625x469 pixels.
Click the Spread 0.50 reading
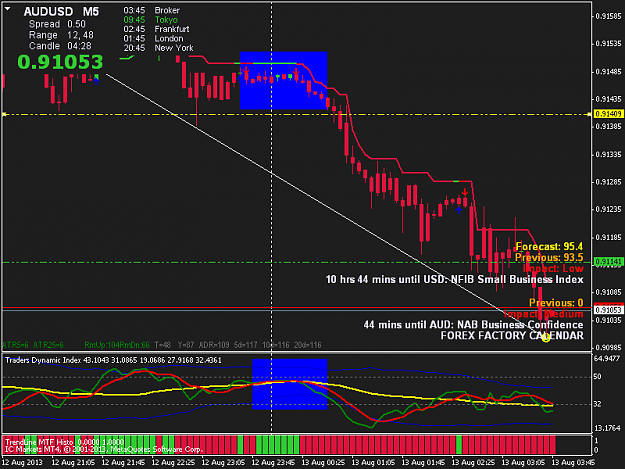click(57, 24)
